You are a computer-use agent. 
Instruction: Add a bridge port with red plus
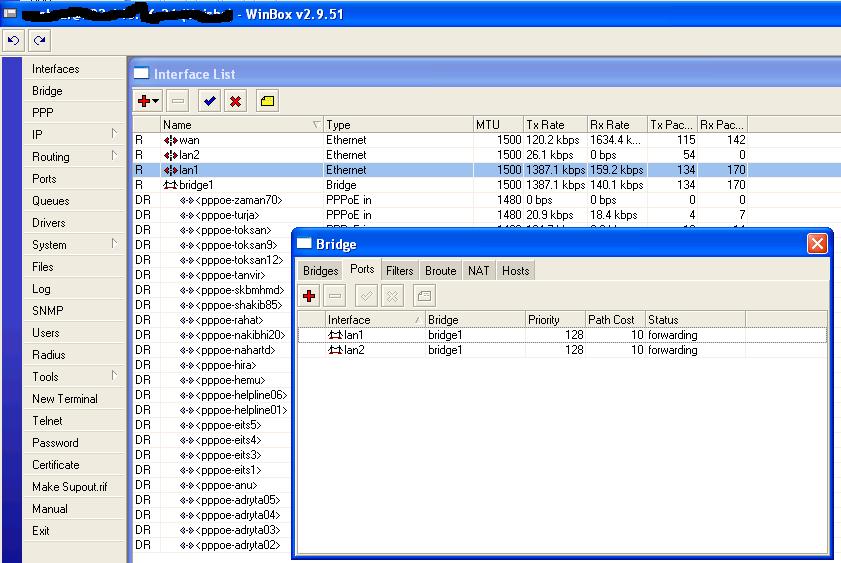coord(309,296)
